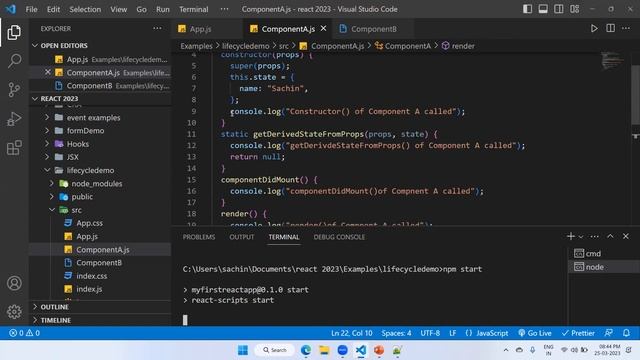Open the Edit menu

click(53, 9)
